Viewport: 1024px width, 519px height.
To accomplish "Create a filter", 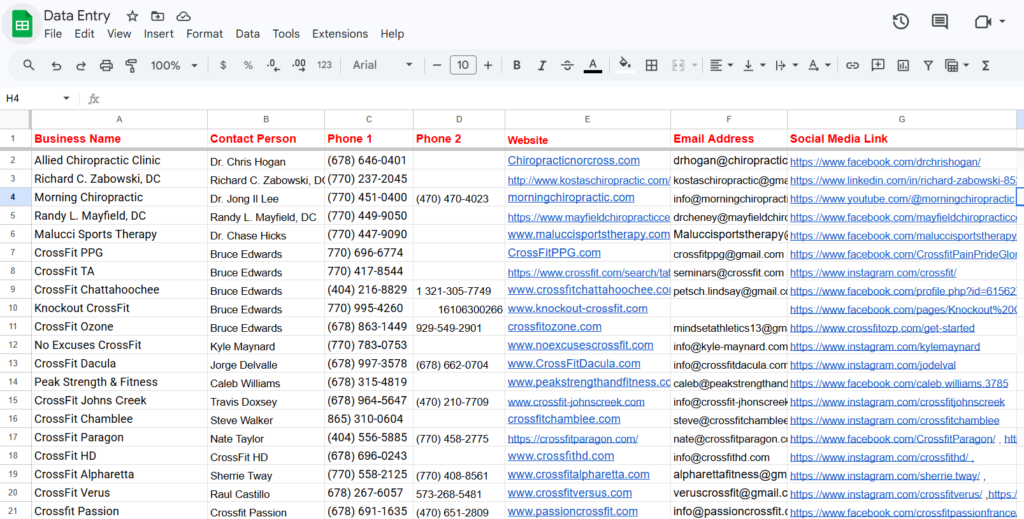I will 928,65.
